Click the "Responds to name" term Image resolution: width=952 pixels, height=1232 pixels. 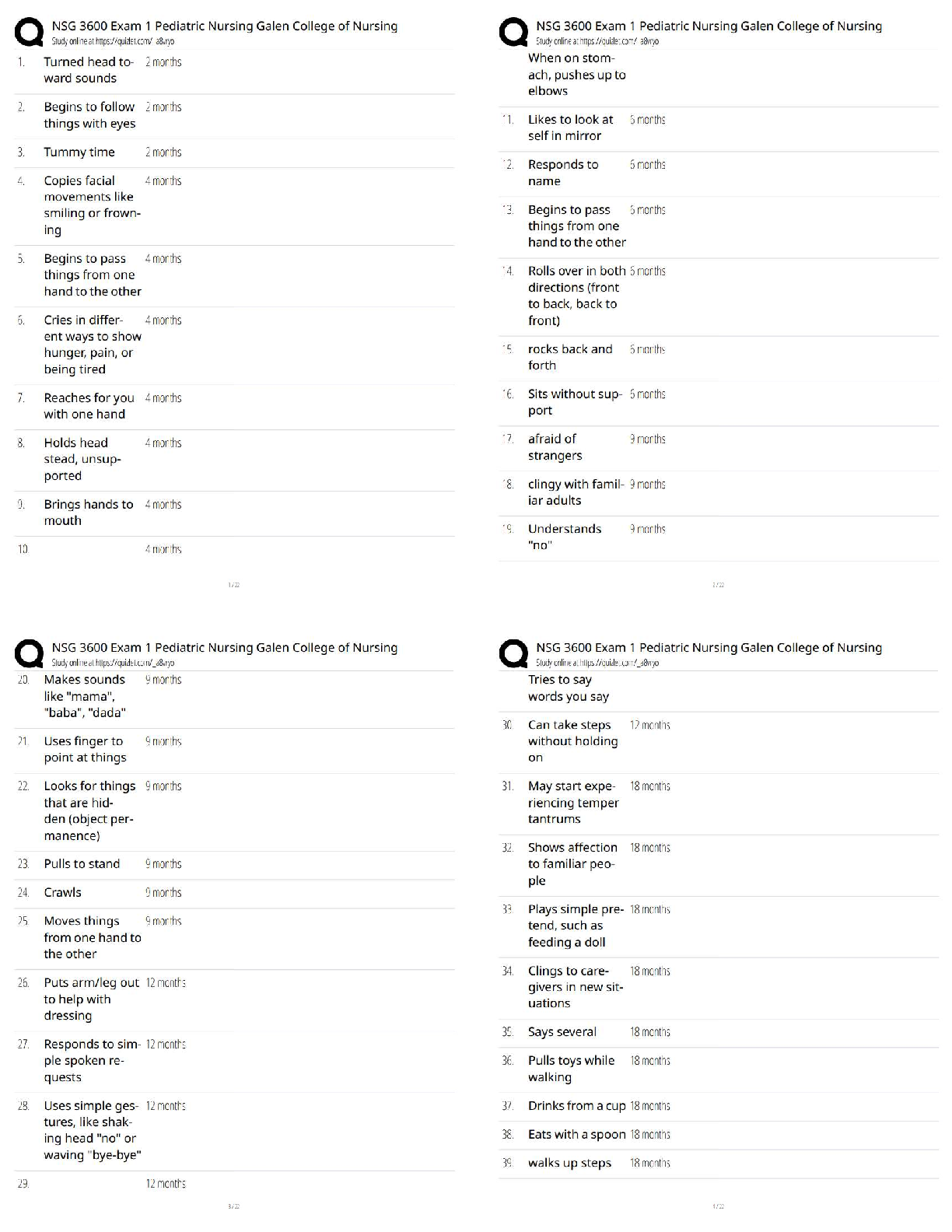(562, 173)
